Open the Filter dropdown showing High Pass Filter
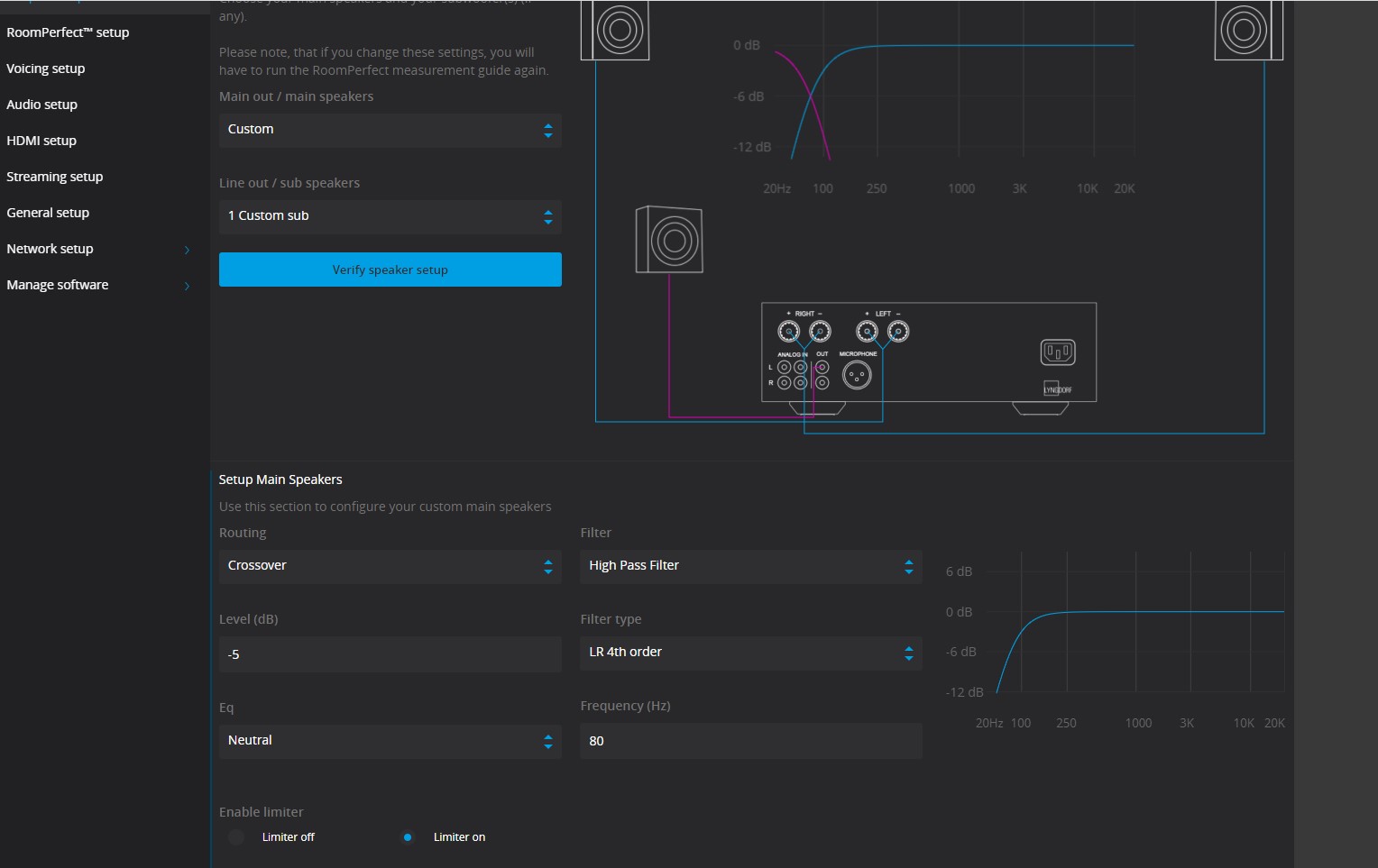Screen dimensions: 1378x868 (x=750, y=566)
